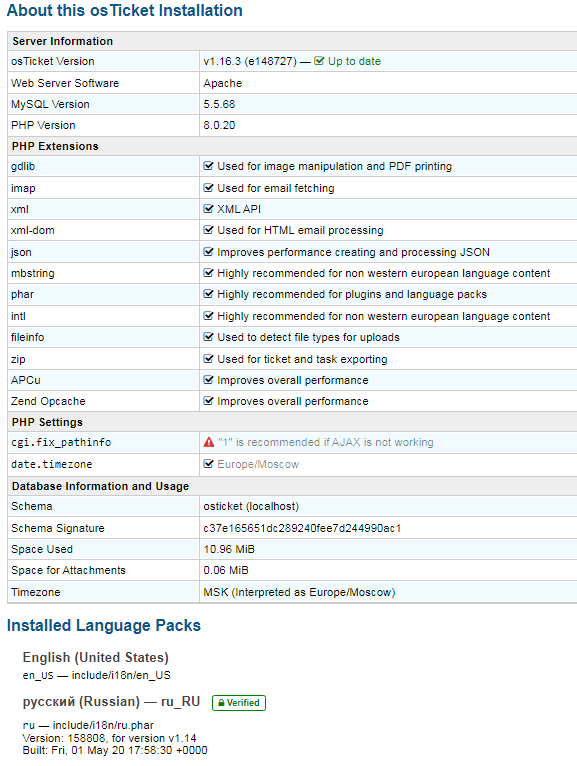Click the Server Information section header
The width and height of the screenshot is (577, 766).
63,41
